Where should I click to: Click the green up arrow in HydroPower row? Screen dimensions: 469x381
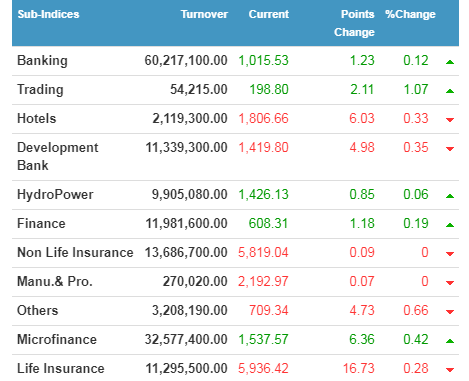450,196
